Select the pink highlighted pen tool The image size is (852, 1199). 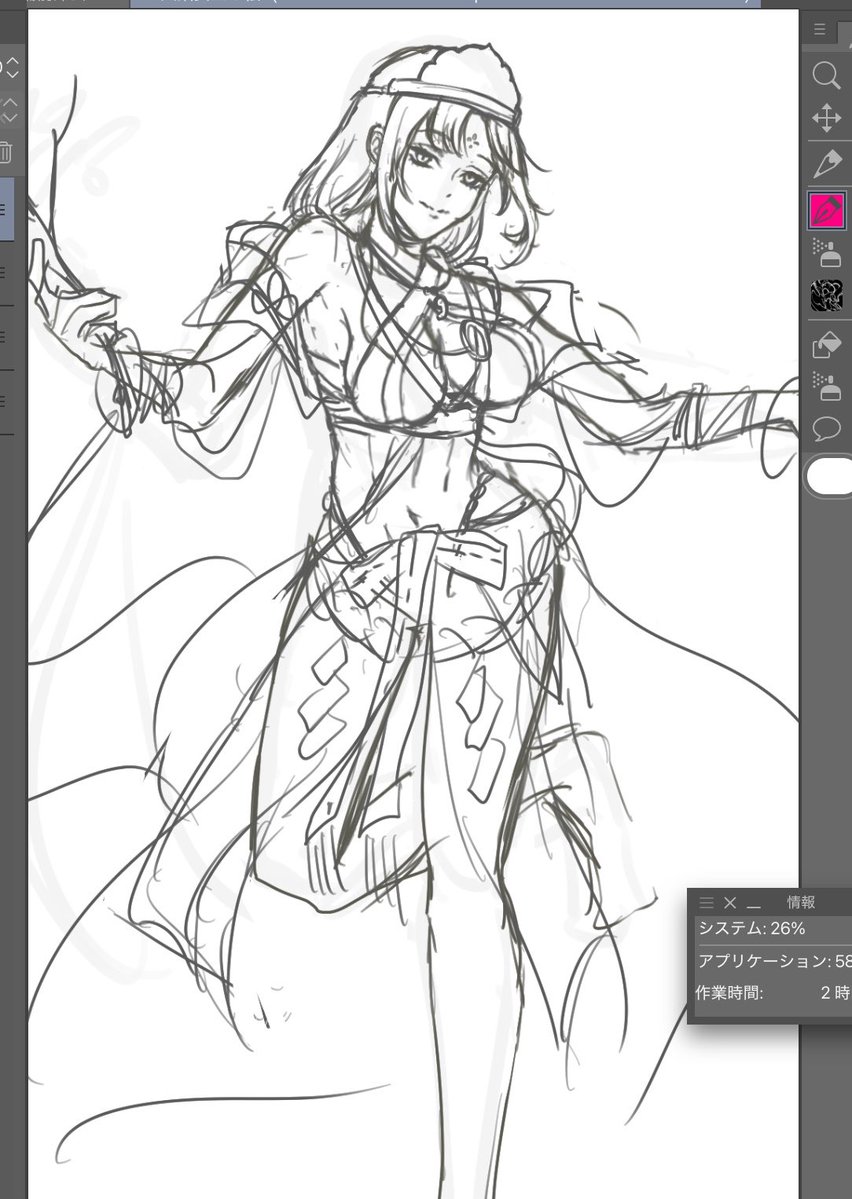(x=827, y=210)
